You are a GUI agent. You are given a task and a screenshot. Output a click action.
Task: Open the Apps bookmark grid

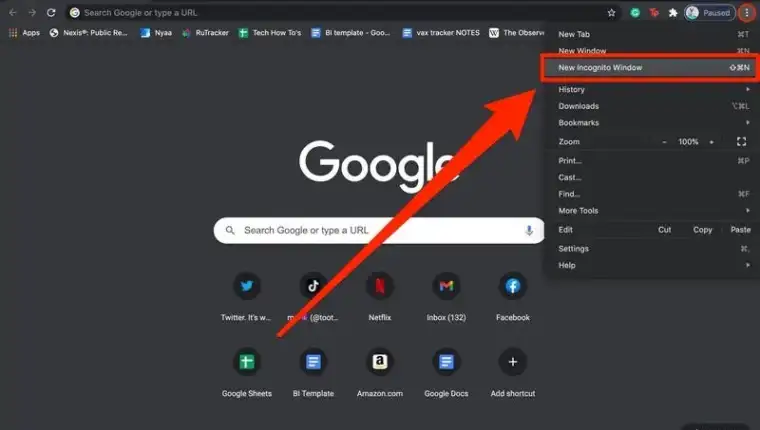point(24,32)
